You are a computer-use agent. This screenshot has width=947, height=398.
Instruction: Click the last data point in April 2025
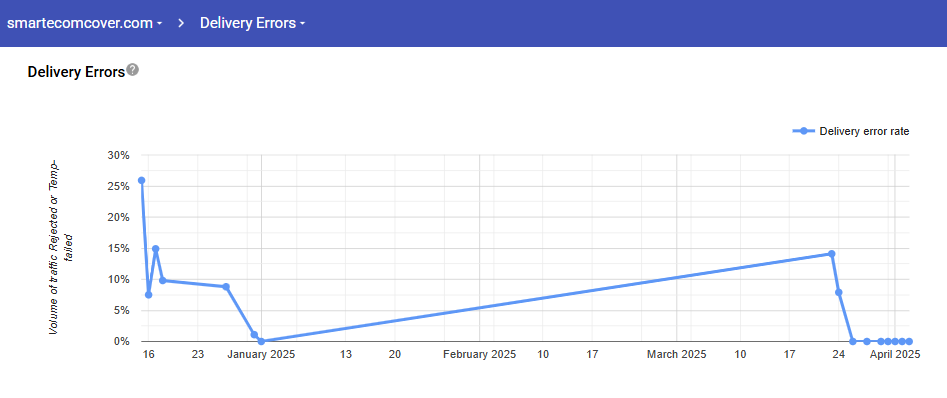[x=909, y=341]
